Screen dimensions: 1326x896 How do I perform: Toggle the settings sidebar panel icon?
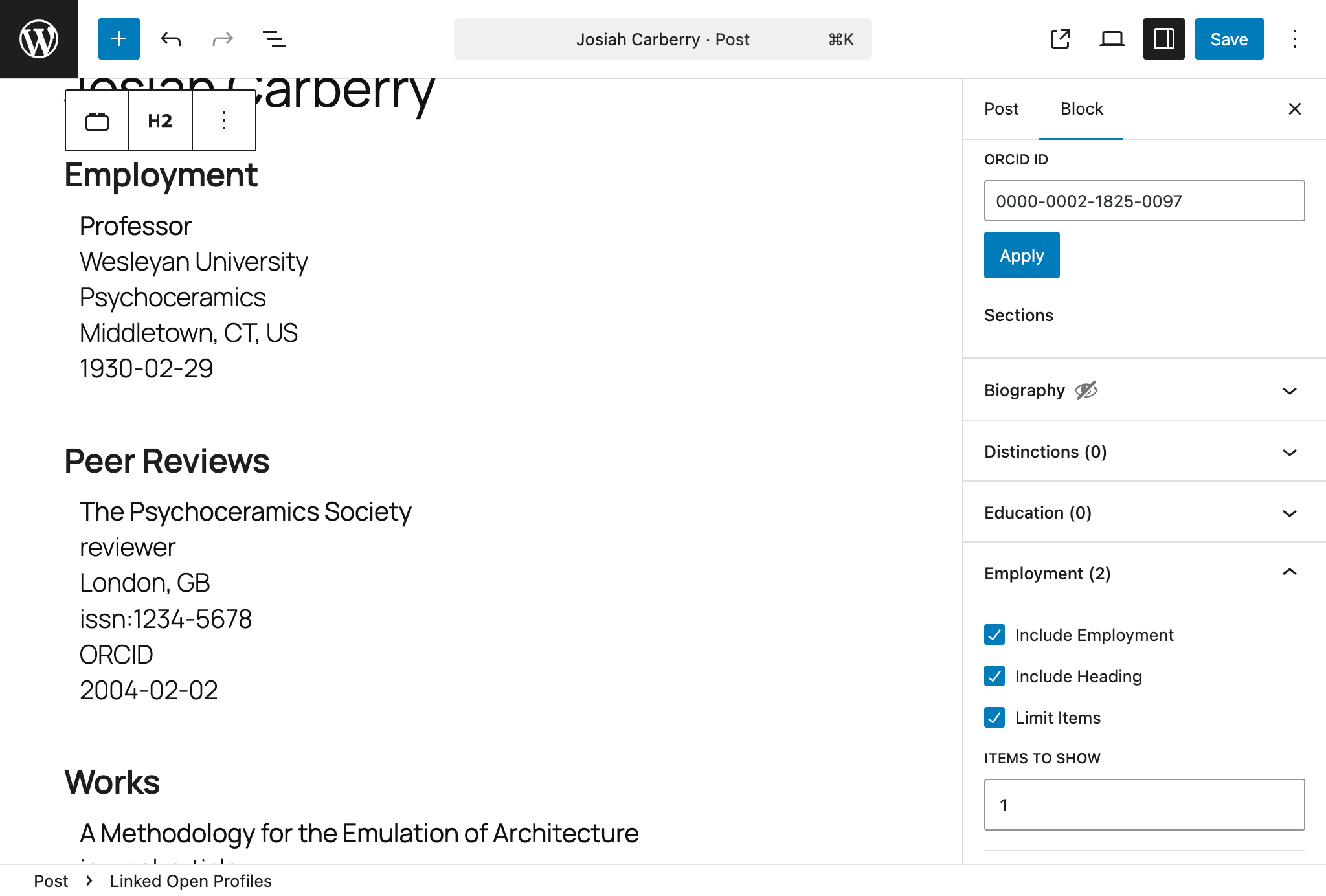click(x=1163, y=39)
